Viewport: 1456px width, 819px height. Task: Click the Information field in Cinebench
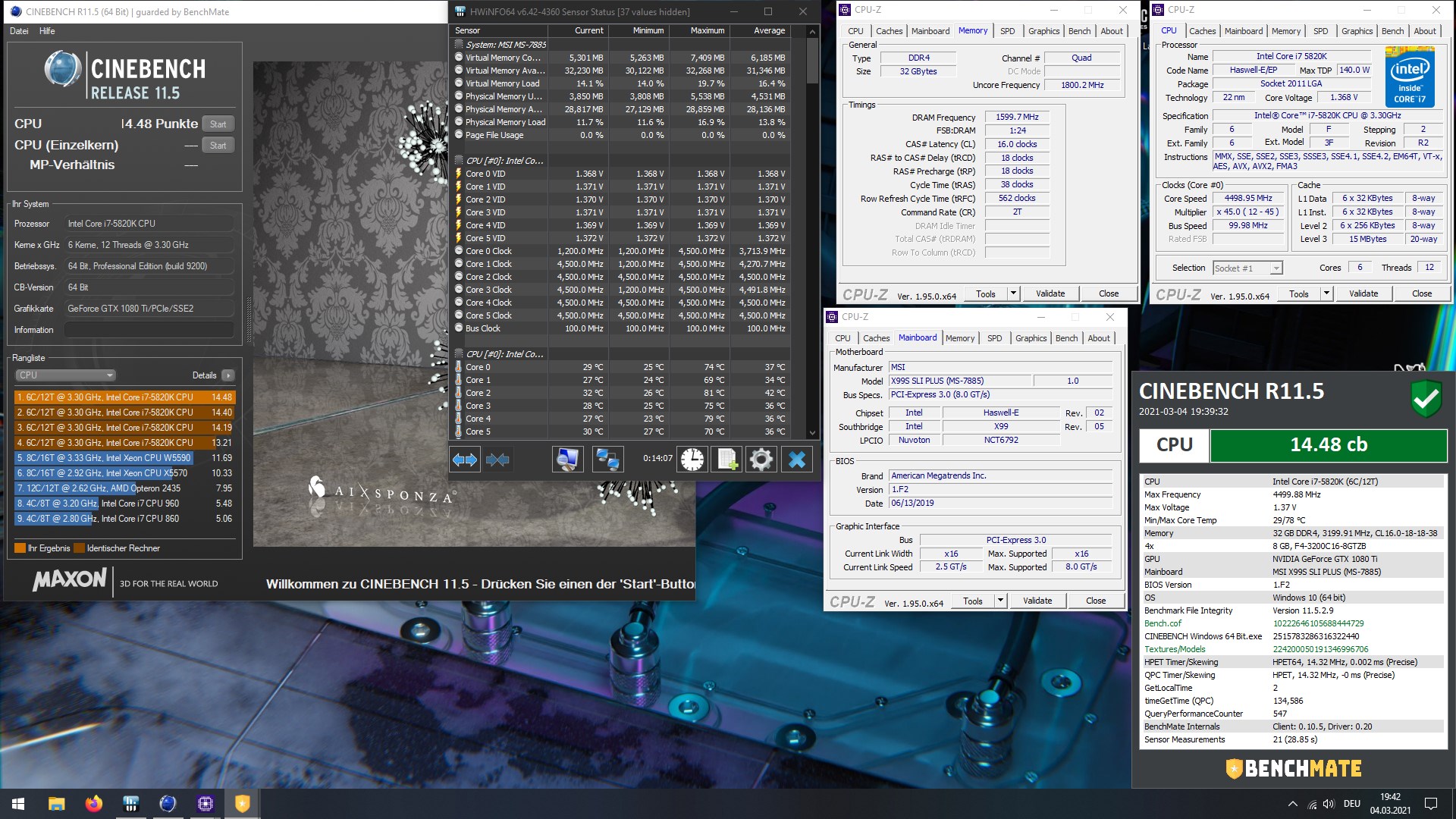(x=149, y=330)
